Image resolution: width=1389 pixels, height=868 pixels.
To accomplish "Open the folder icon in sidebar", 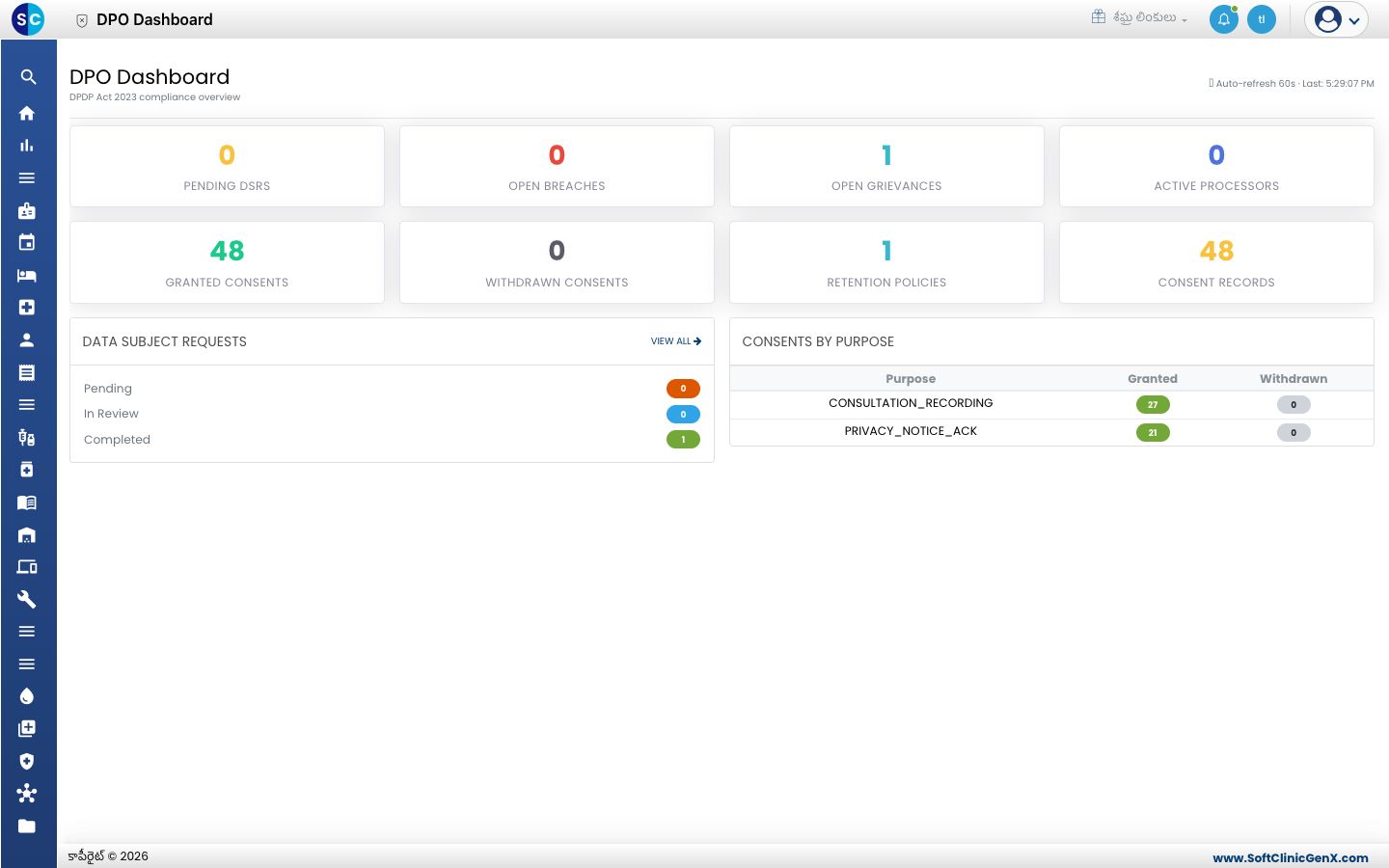I will pyautogui.click(x=27, y=826).
